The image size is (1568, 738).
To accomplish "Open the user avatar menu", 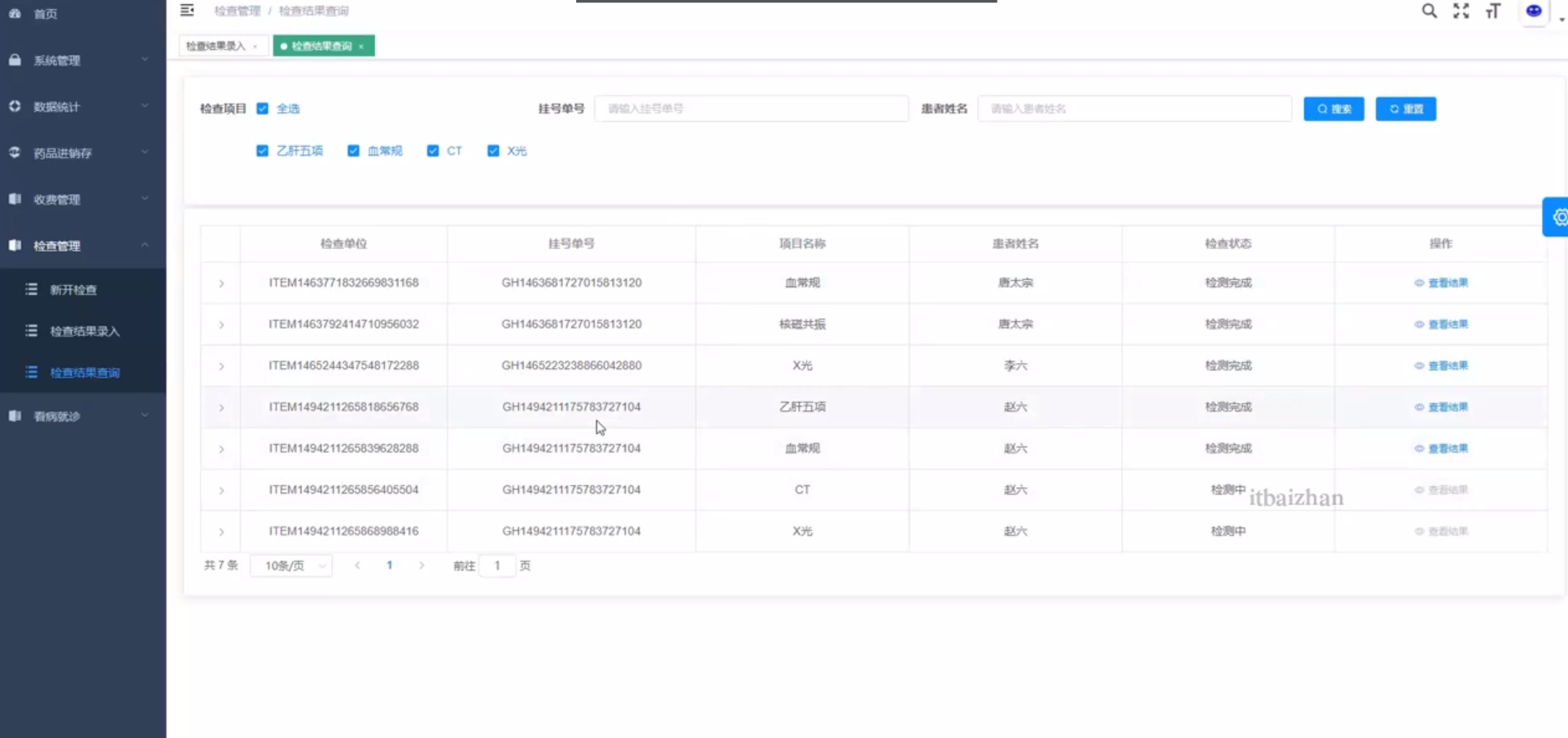I will 1534,12.
